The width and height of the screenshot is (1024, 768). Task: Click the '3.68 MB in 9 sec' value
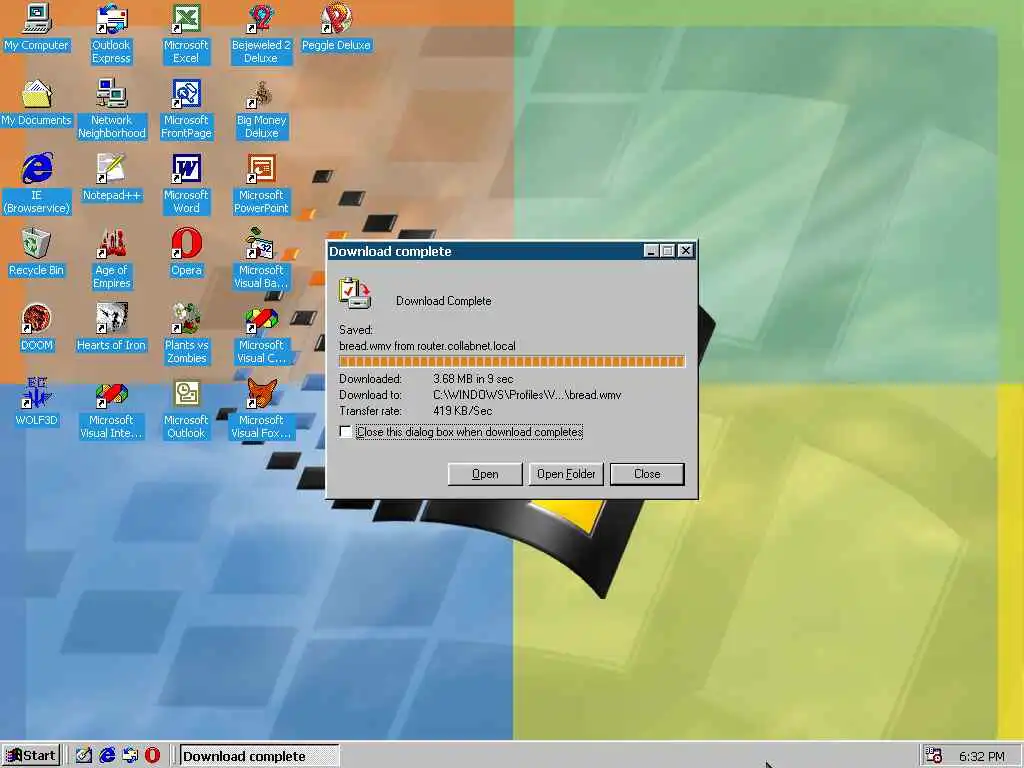coord(473,379)
